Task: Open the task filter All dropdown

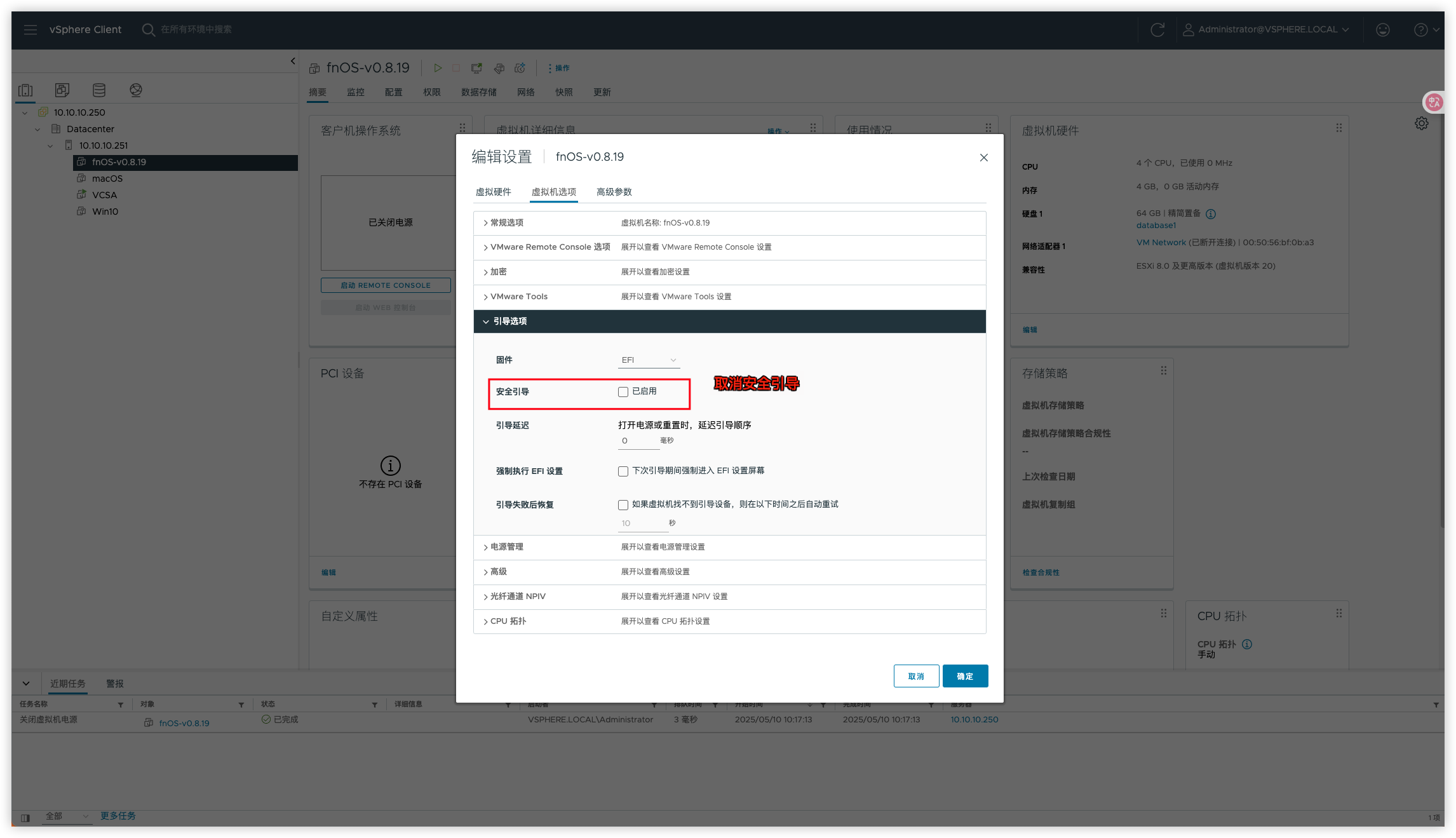Action: click(x=67, y=816)
